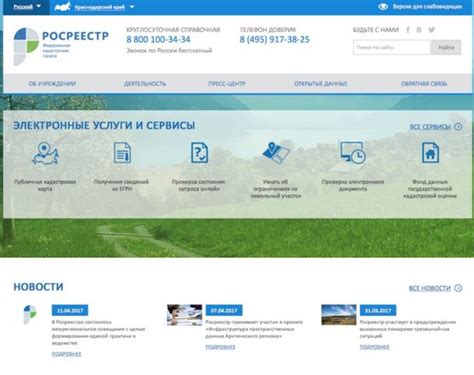
Task: Open the land plot restrictions icon
Action: click(276, 153)
